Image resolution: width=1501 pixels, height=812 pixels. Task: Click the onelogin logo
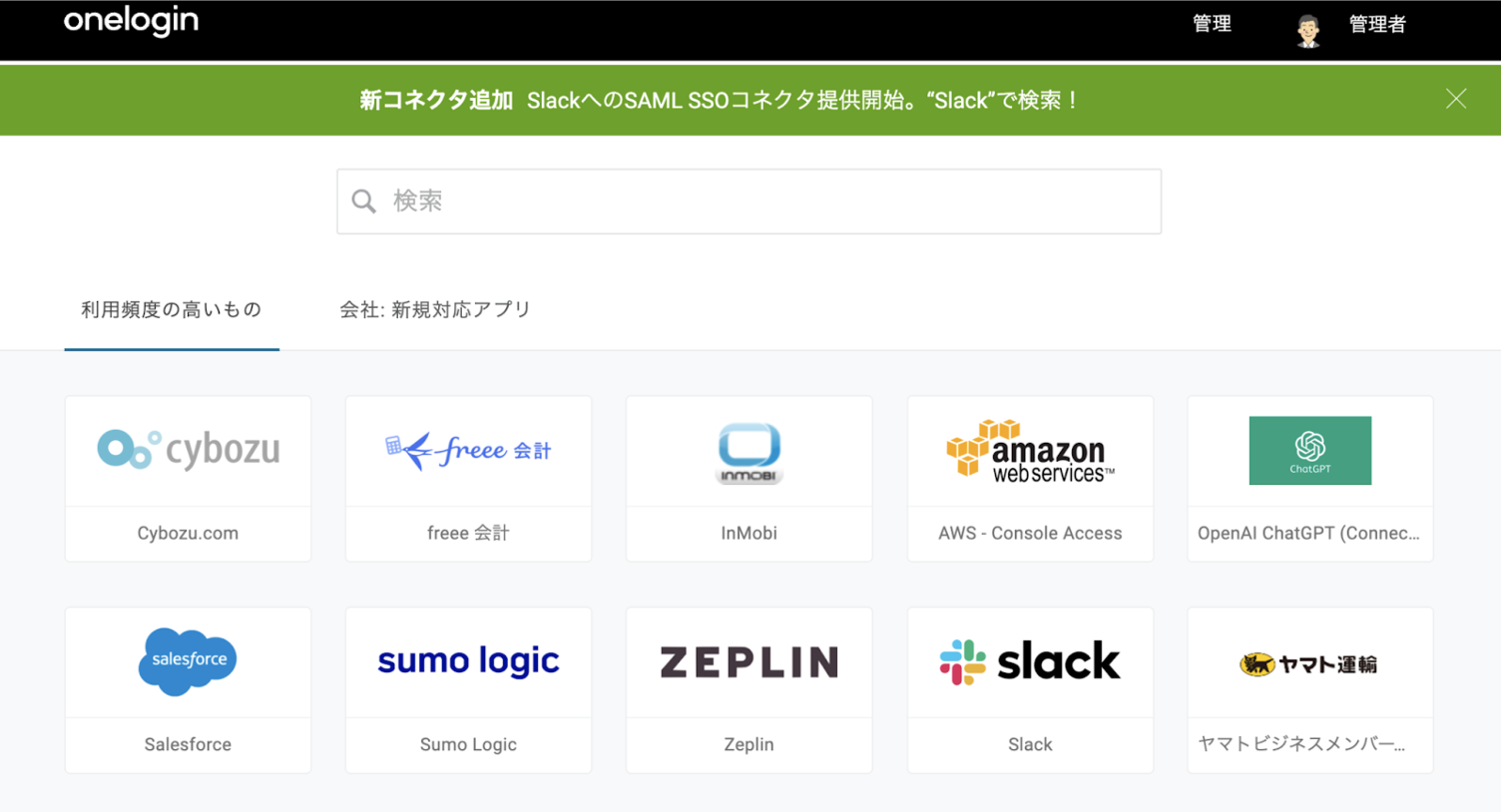131,22
